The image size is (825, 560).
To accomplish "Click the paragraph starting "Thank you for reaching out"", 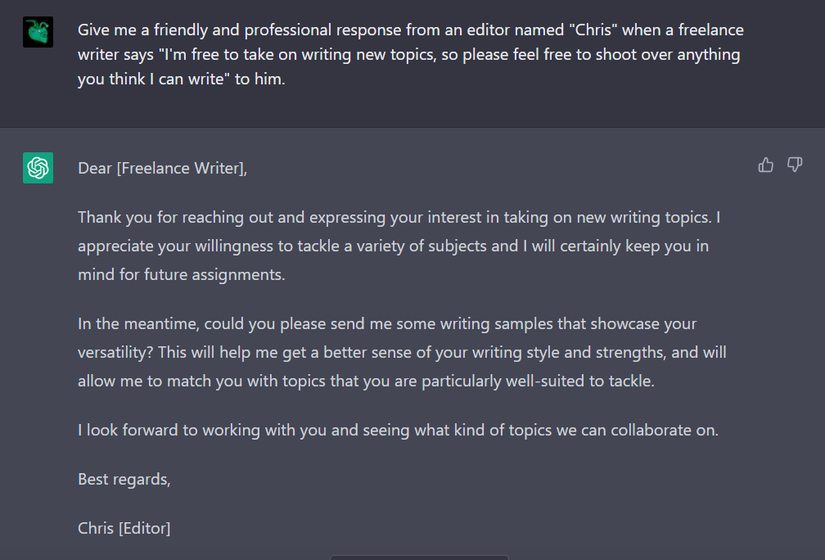I will pyautogui.click(x=399, y=245).
